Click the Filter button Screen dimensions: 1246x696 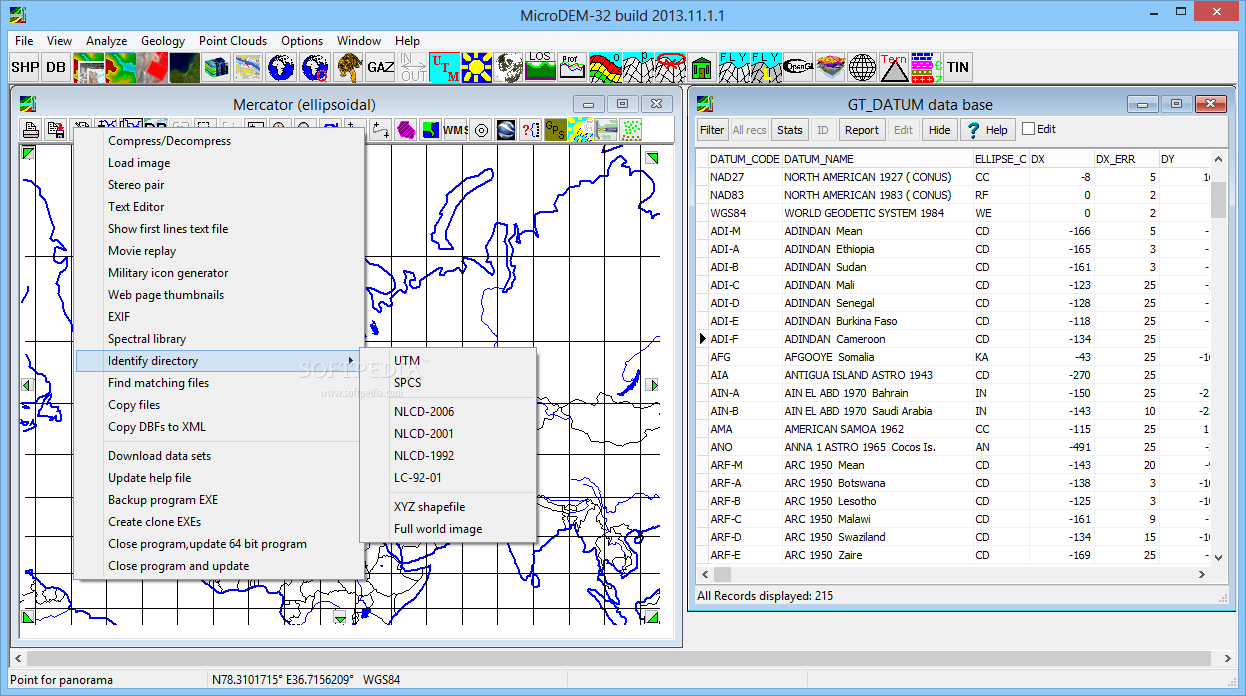pos(712,130)
